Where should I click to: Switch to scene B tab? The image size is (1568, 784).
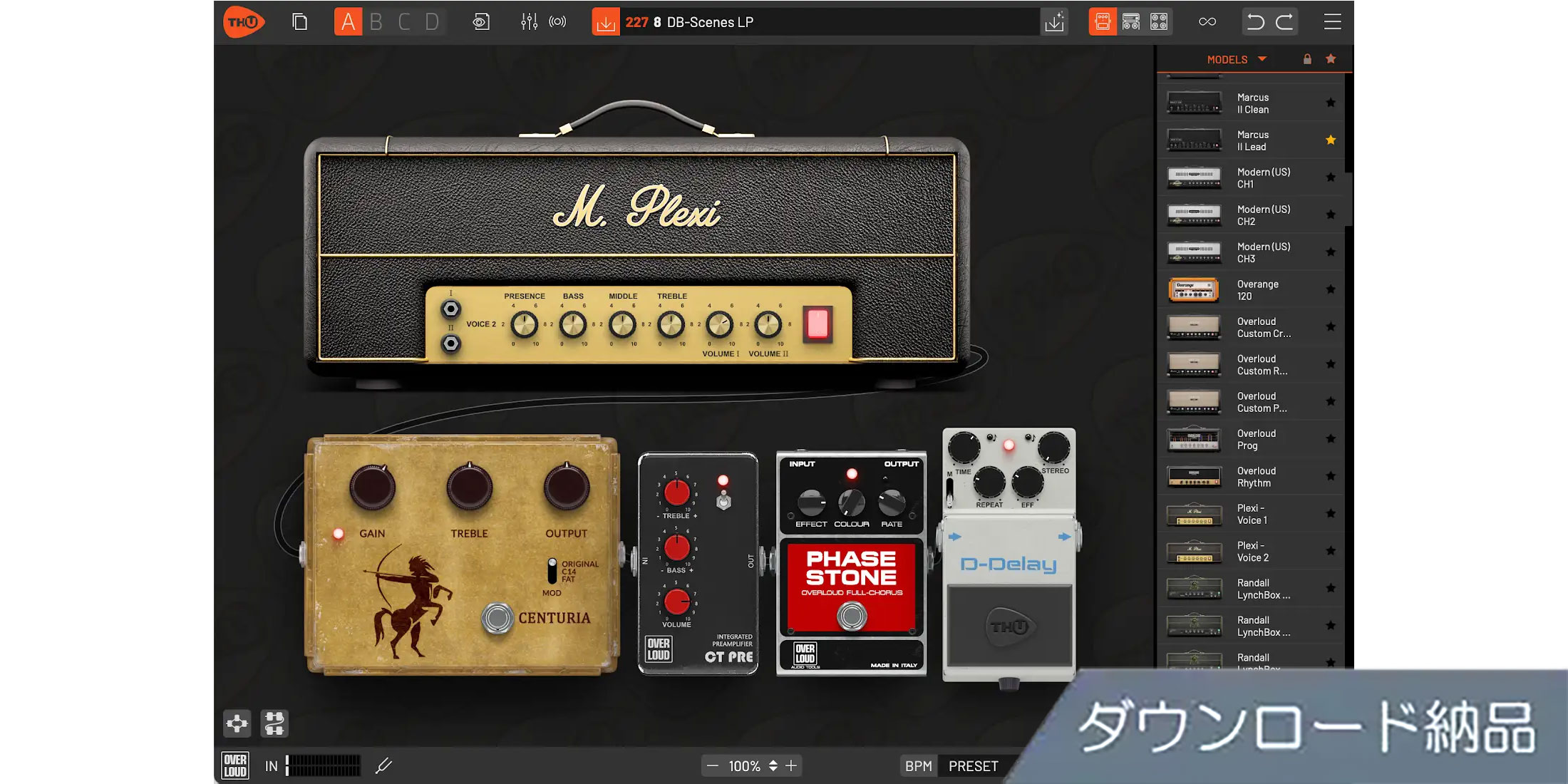pos(376,22)
